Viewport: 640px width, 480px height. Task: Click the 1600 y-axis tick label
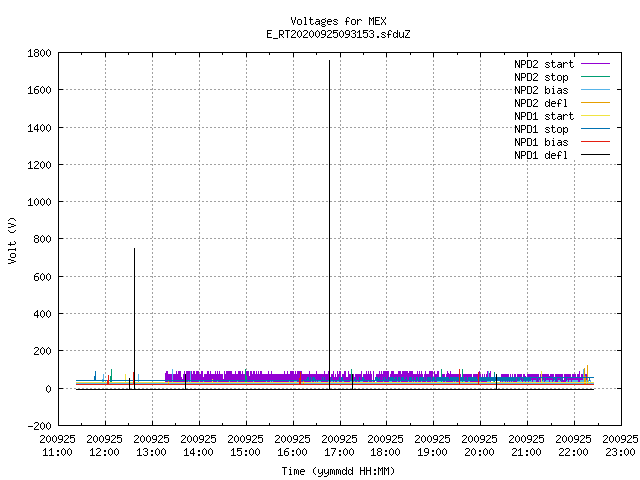[39, 90]
